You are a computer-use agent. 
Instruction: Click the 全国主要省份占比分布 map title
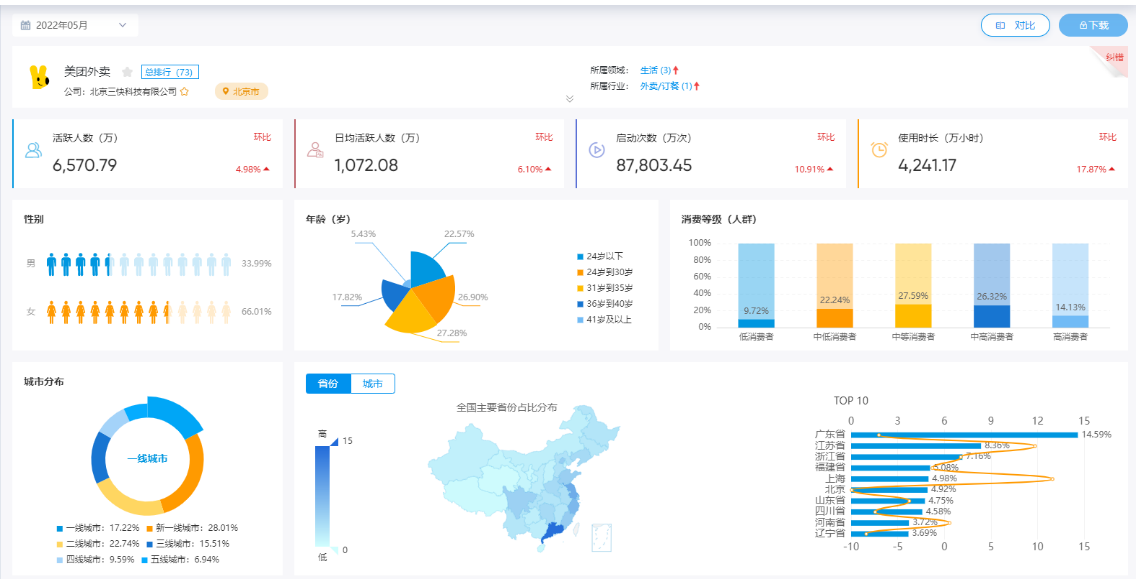(x=507, y=407)
